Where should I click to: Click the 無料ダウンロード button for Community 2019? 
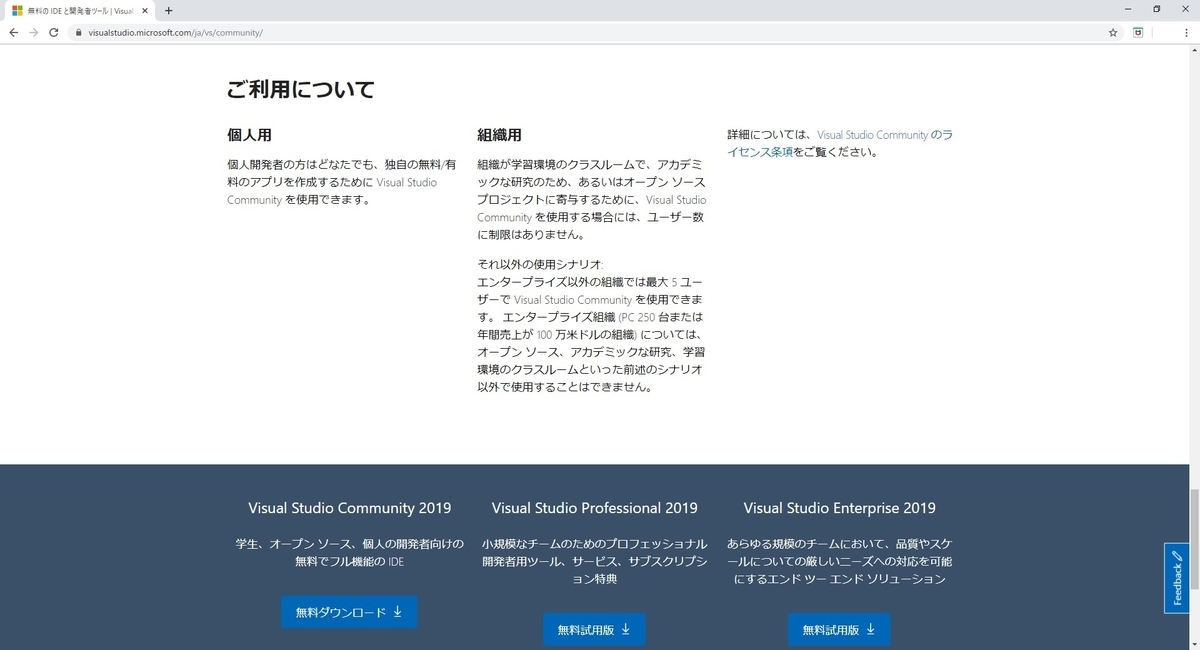(348, 612)
